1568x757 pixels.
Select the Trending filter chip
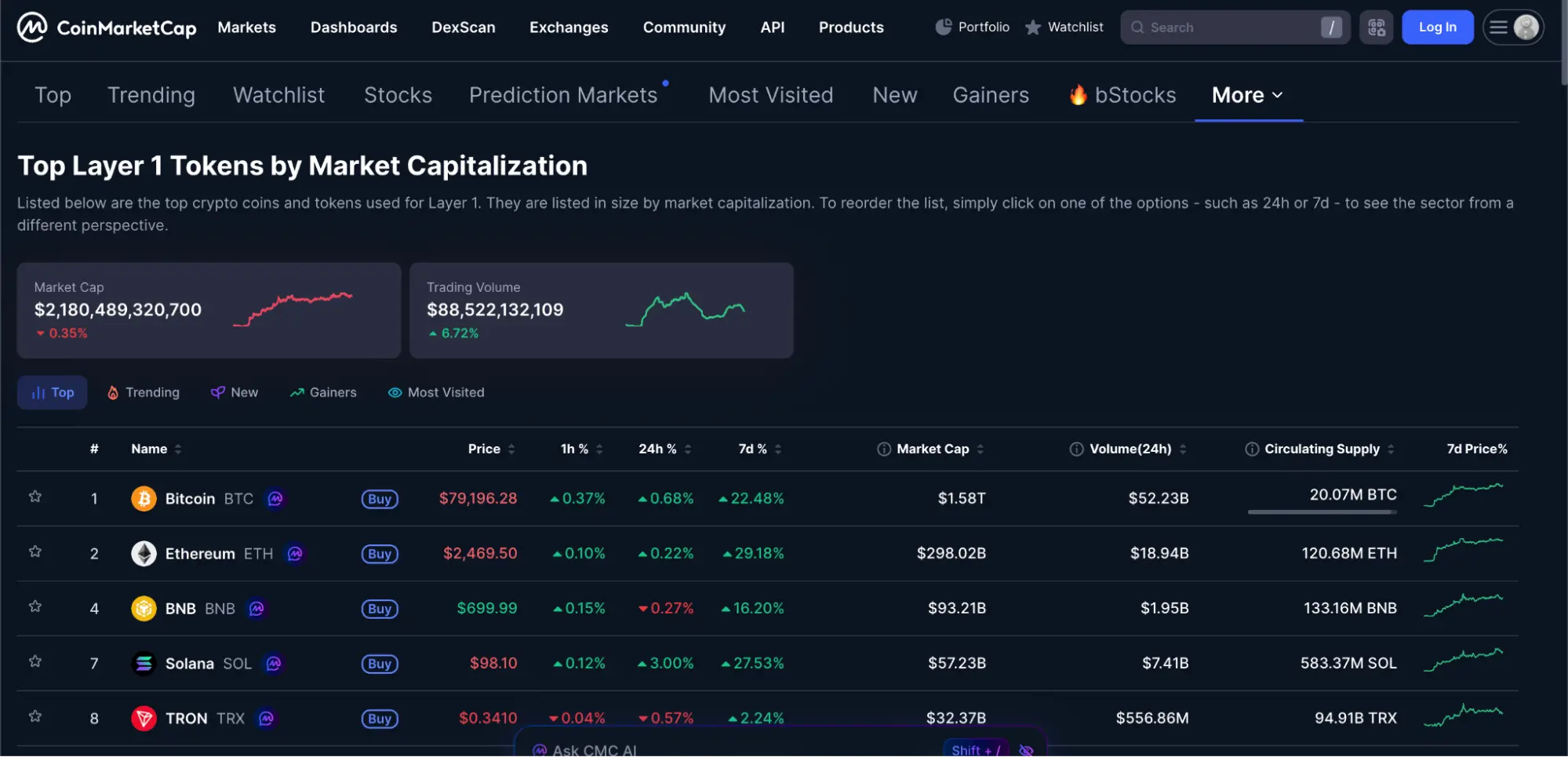(x=144, y=392)
